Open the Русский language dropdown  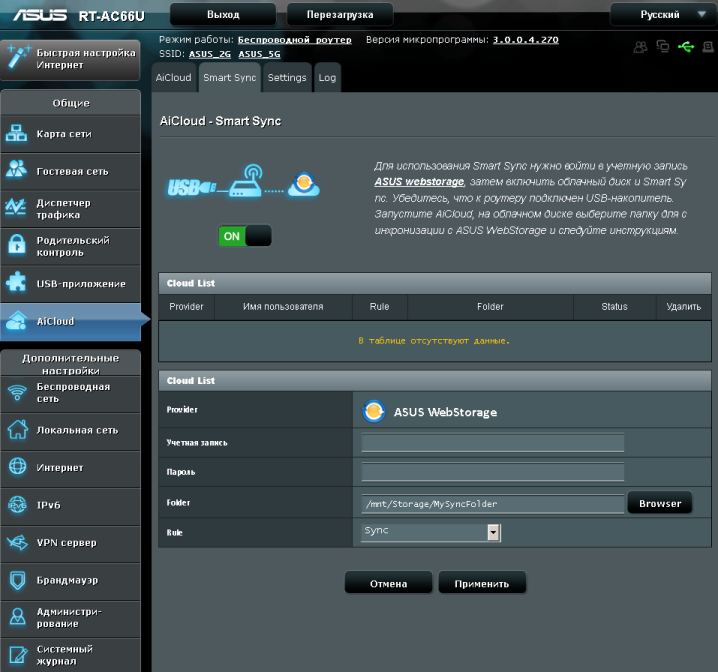click(663, 15)
